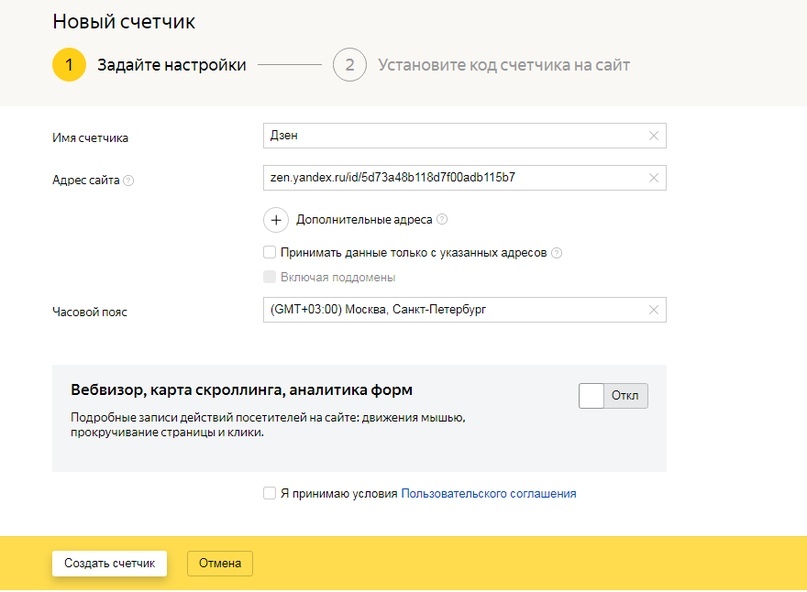Clear the site address field
Viewport: 807px width, 592px height.
click(654, 178)
